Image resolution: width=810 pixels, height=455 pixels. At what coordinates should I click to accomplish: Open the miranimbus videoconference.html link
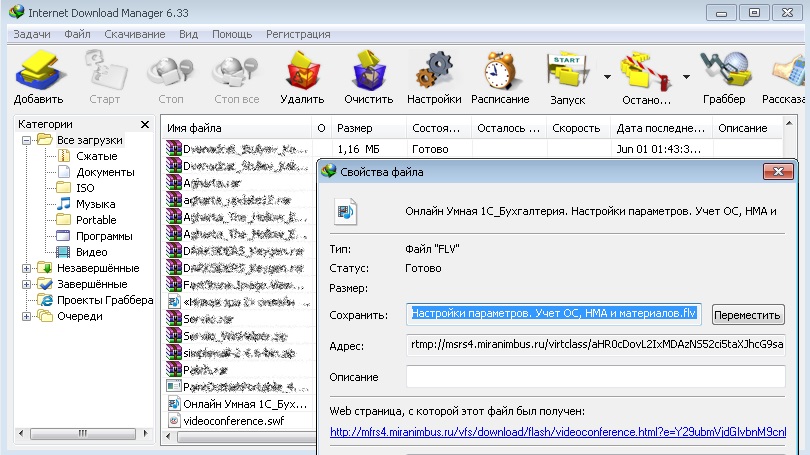(x=558, y=432)
